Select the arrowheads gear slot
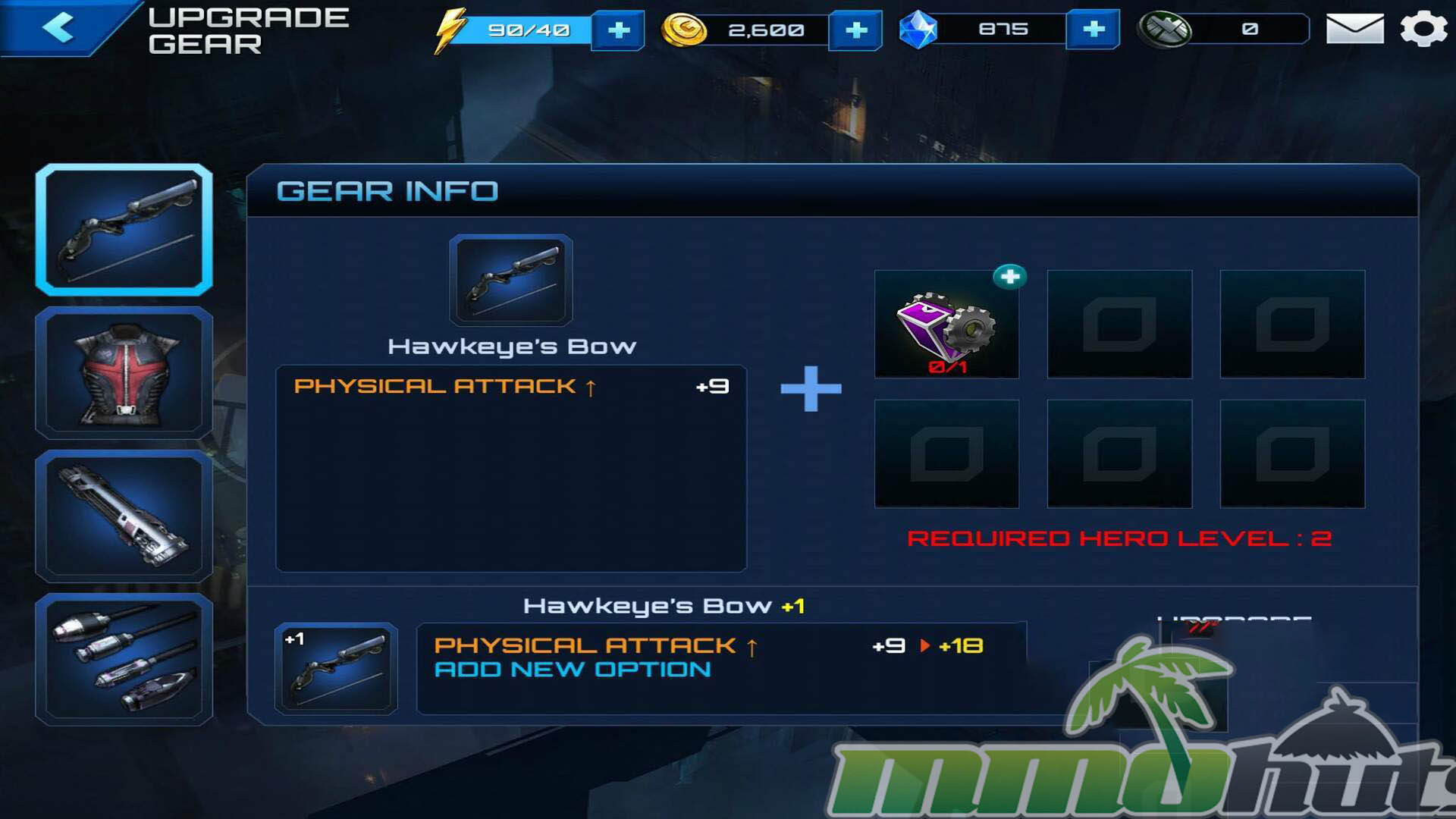 (x=124, y=660)
